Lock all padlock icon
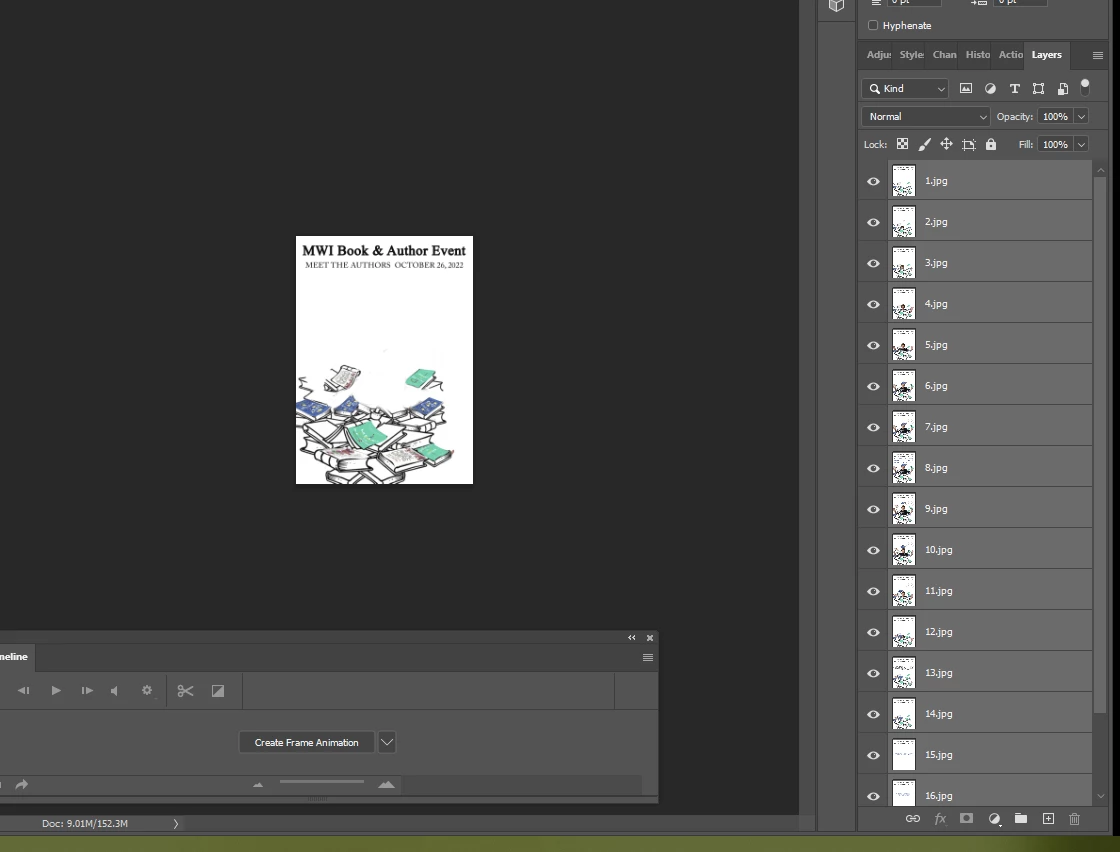 [991, 144]
